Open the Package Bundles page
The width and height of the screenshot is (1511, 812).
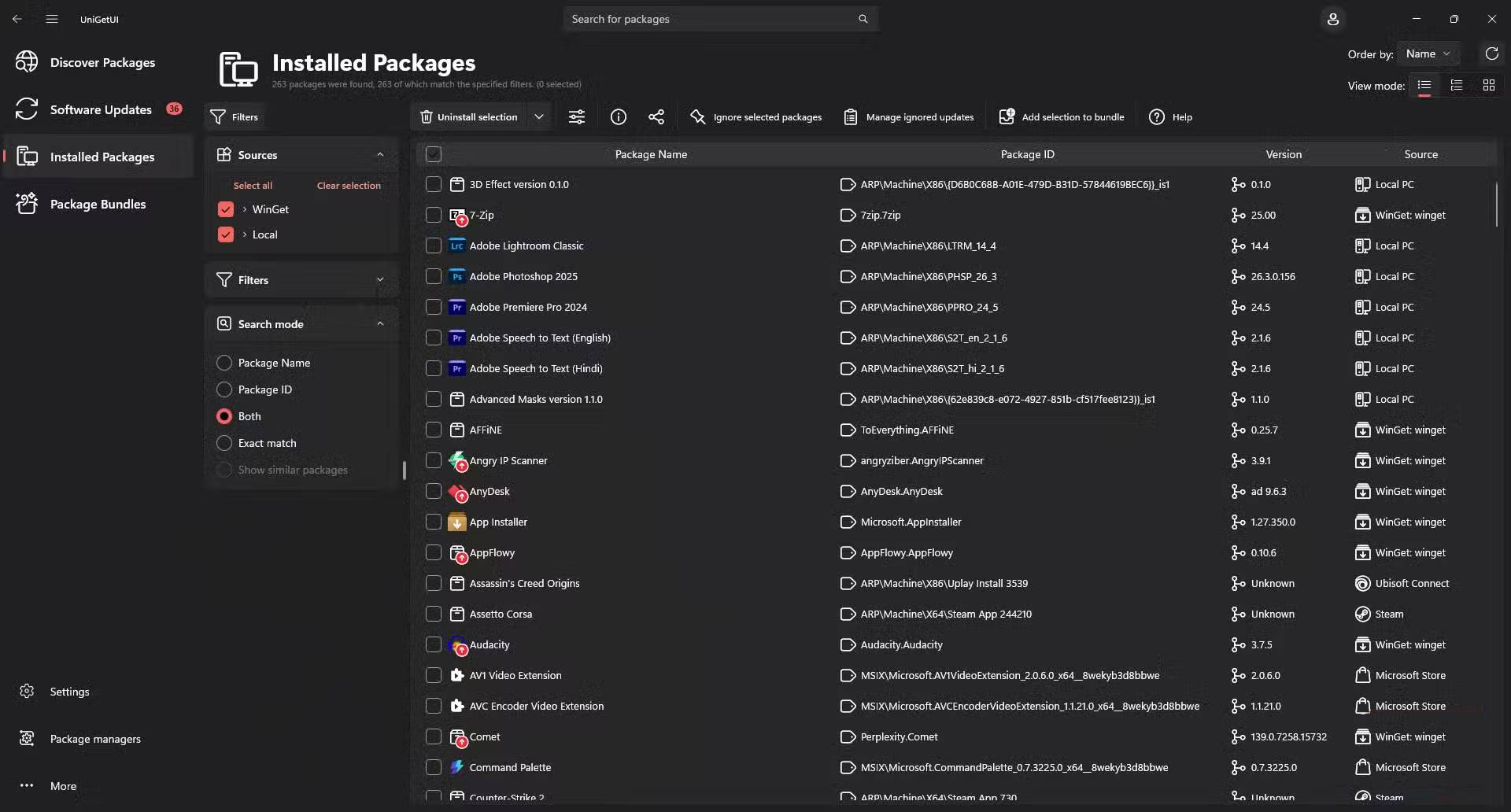pos(98,204)
